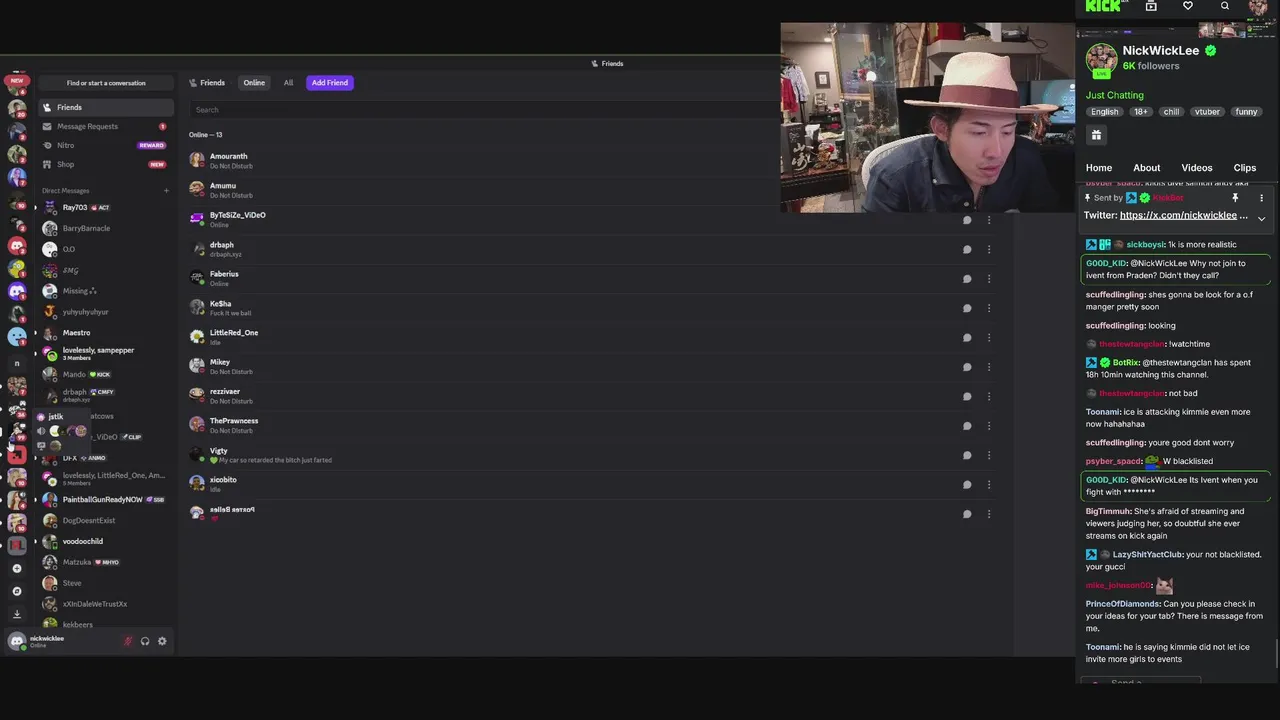The height and width of the screenshot is (720, 1280).
Task: Message Faberius with the chat bubble icon
Action: (x=967, y=279)
